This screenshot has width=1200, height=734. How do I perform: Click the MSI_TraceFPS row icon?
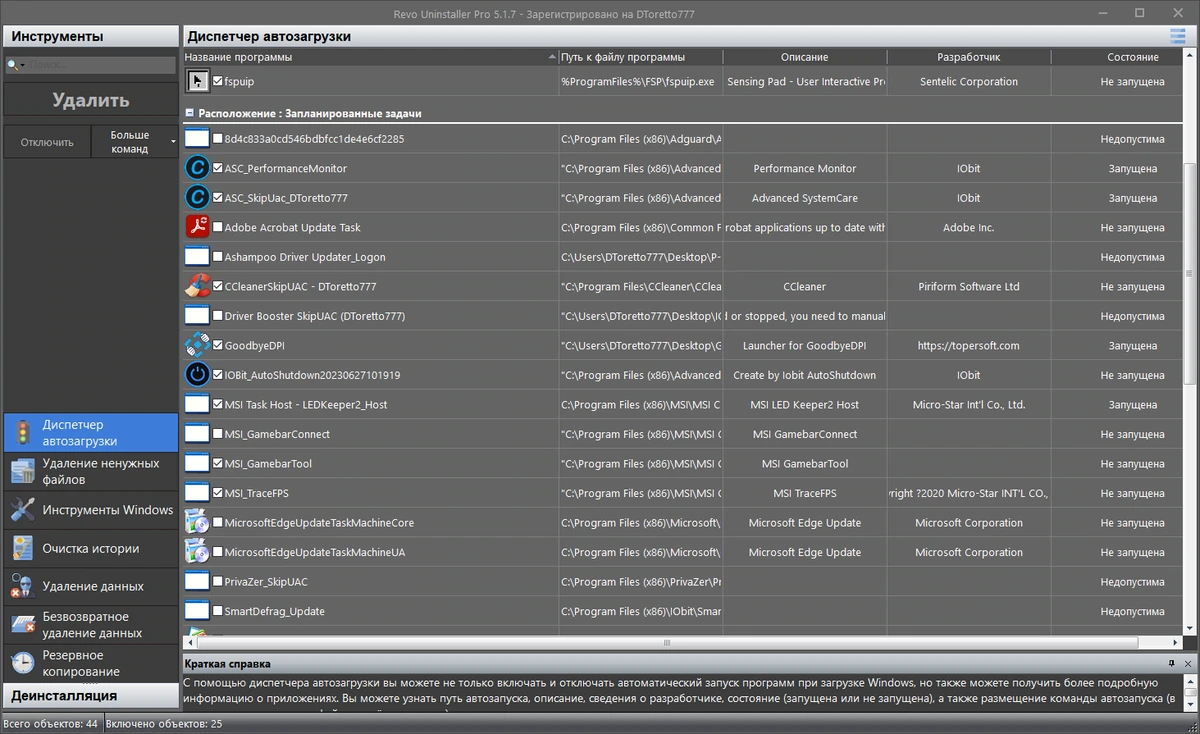pyautogui.click(x=197, y=493)
